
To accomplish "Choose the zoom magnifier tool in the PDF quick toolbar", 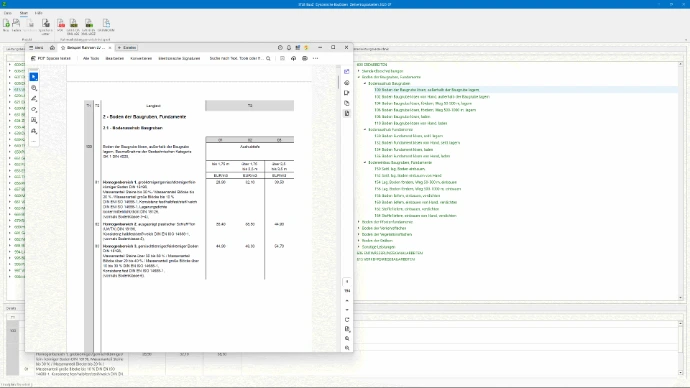I will point(34,88).
